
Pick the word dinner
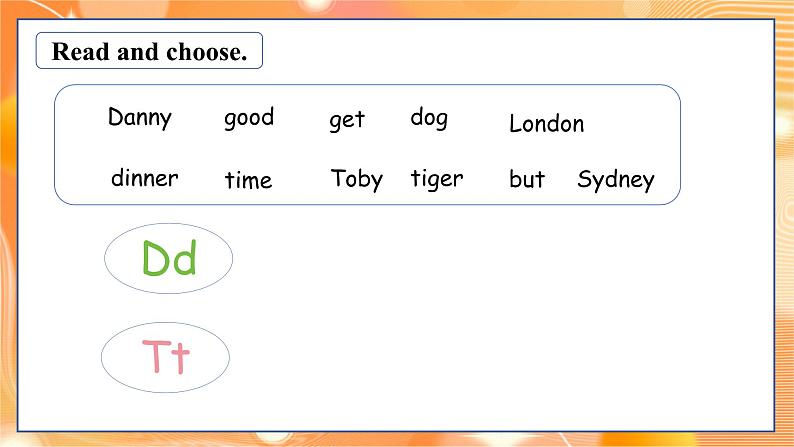point(144,178)
